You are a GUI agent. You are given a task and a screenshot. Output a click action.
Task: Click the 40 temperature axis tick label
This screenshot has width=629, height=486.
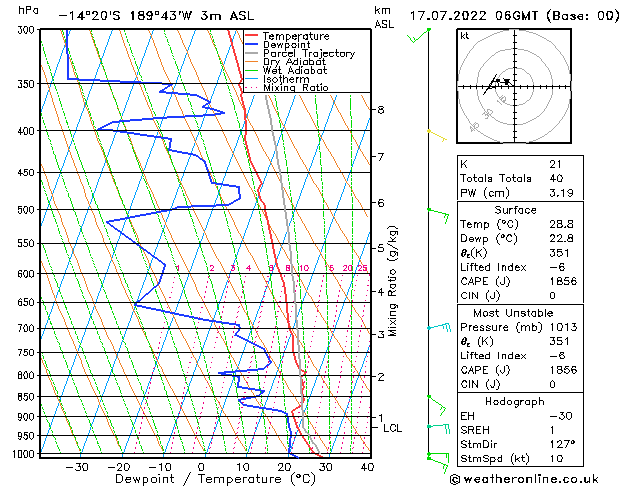point(367,467)
